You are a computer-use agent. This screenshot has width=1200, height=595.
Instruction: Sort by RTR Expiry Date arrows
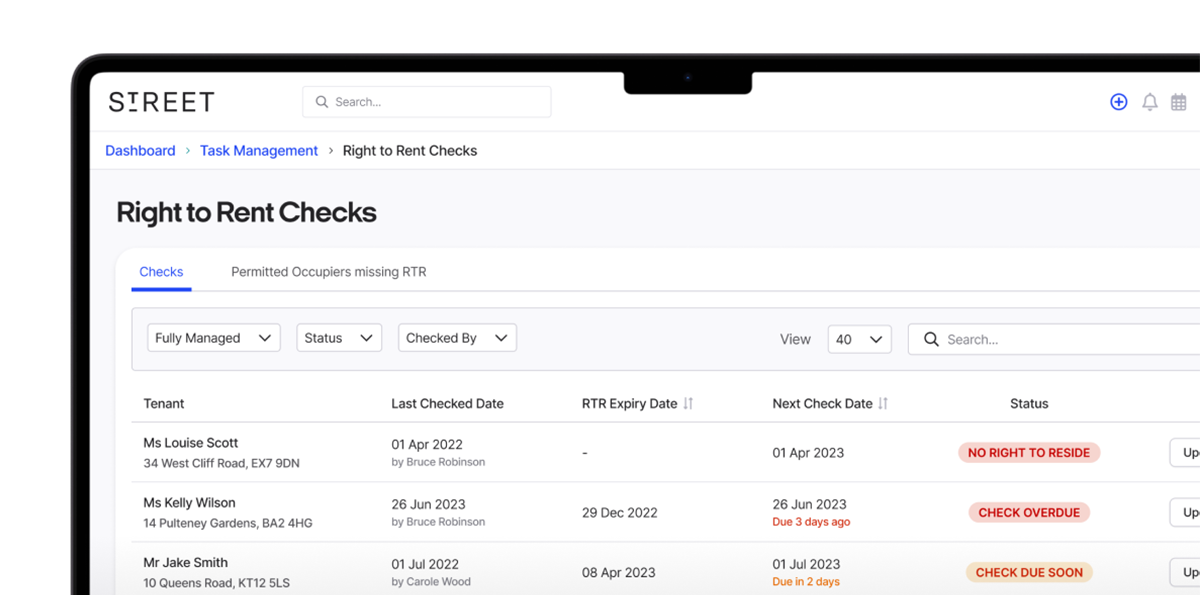(688, 404)
